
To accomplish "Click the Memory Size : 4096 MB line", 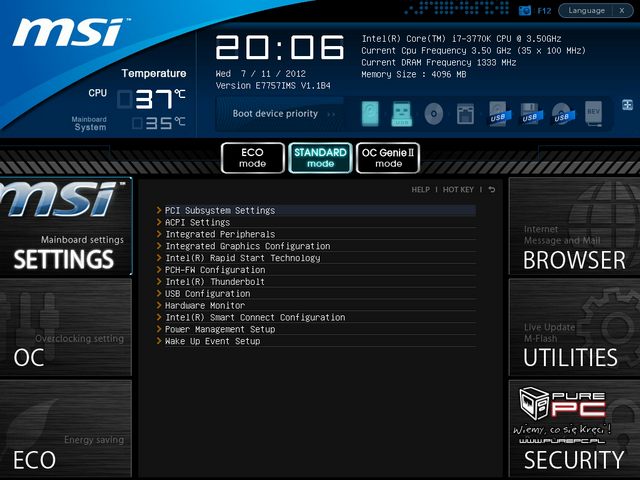I will pos(413,74).
